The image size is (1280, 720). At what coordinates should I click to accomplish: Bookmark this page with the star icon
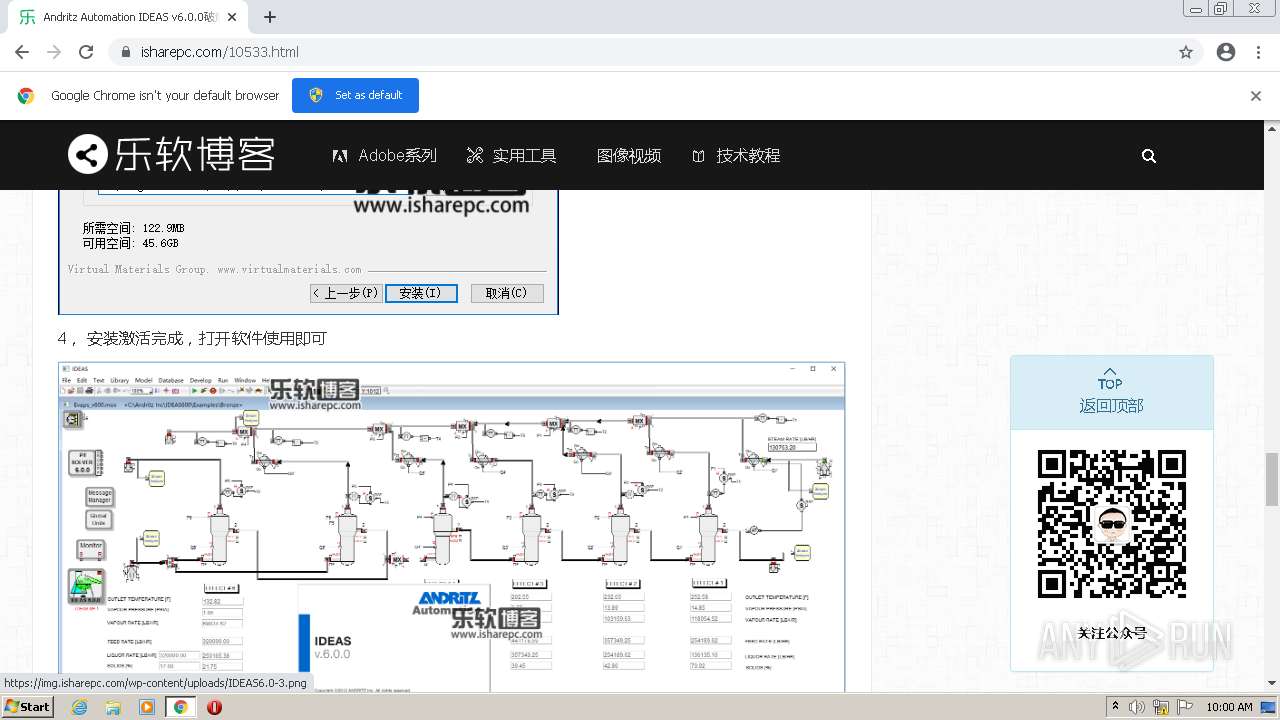click(1186, 52)
